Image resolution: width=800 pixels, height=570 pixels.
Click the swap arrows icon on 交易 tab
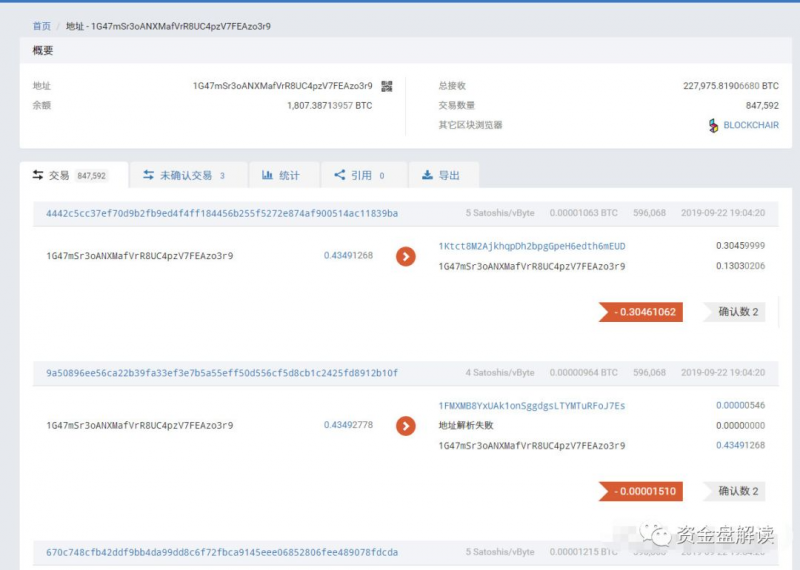pos(38,175)
